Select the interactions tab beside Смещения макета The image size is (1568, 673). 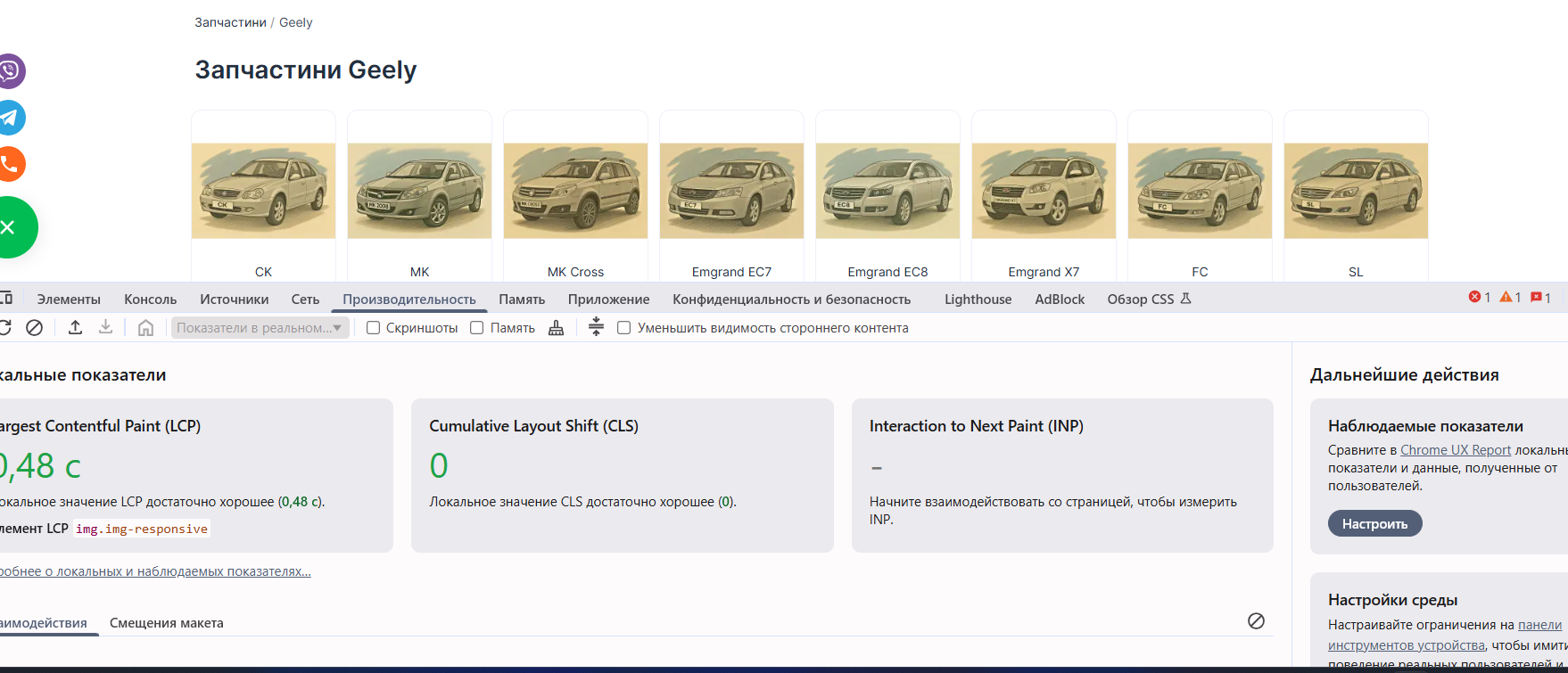[44, 623]
